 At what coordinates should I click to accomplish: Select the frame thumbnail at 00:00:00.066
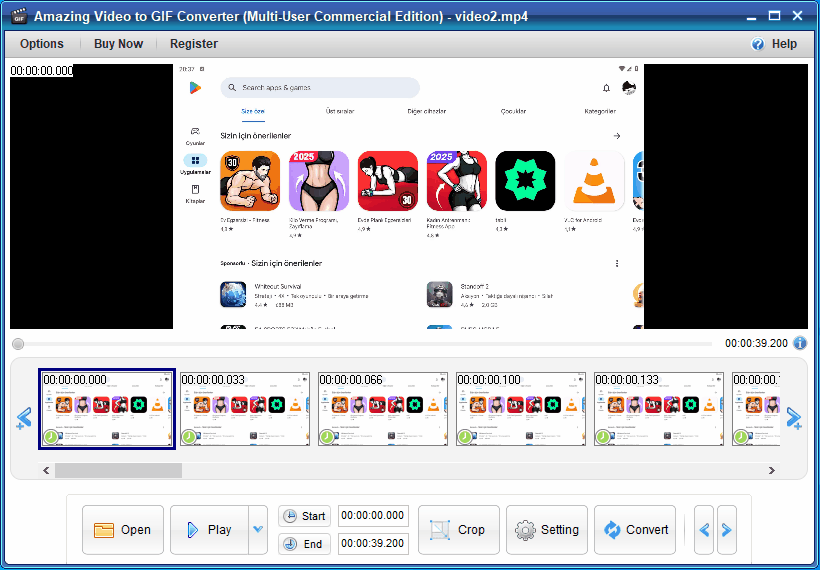click(x=383, y=409)
